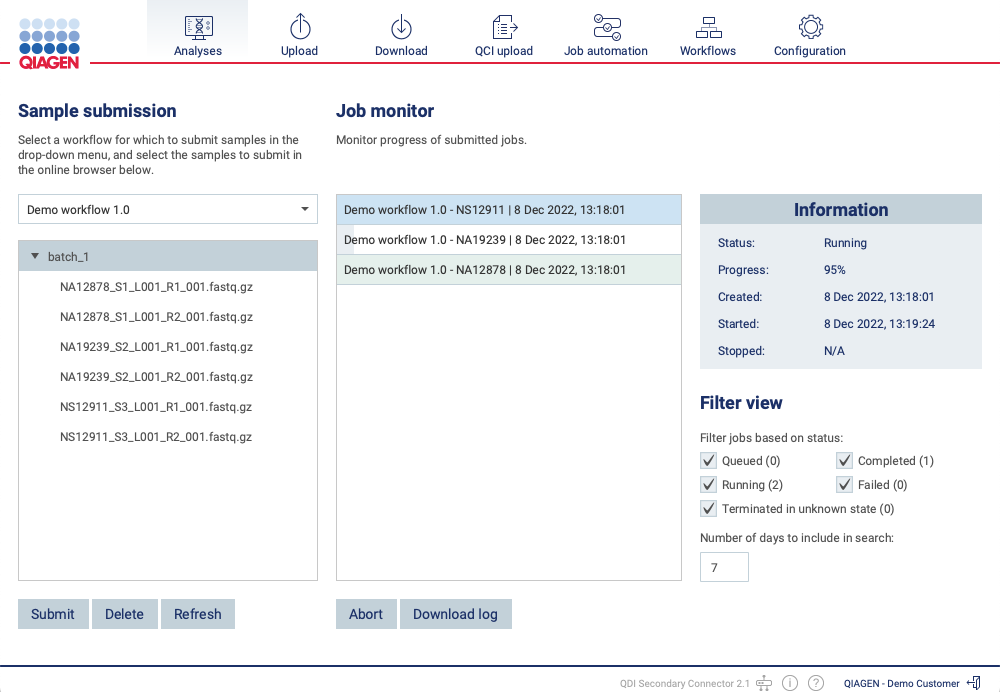
Task: Click the Download icon in the navbar
Action: coord(401,27)
